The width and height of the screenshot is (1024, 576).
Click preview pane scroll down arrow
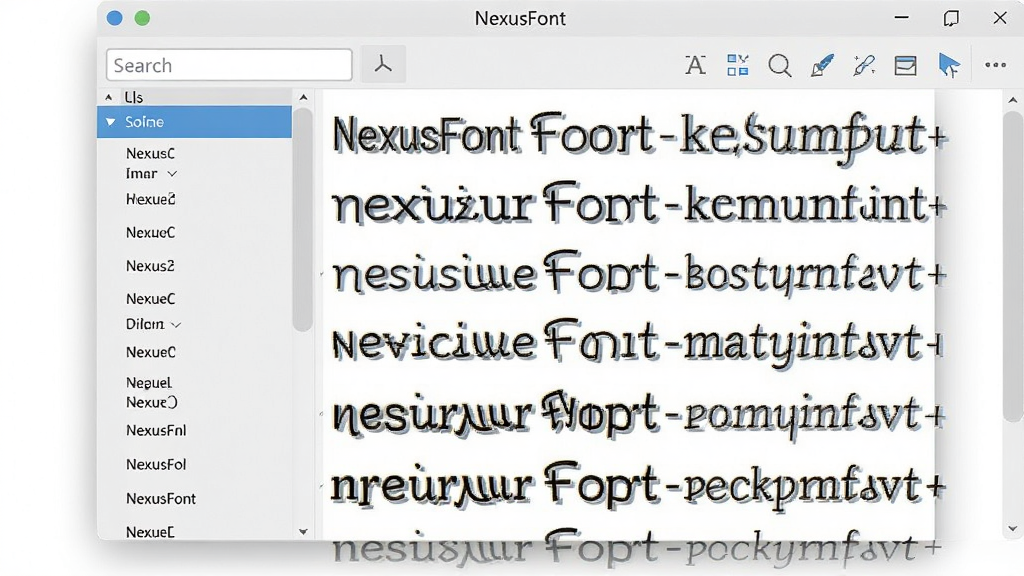pyautogui.click(x=1013, y=529)
